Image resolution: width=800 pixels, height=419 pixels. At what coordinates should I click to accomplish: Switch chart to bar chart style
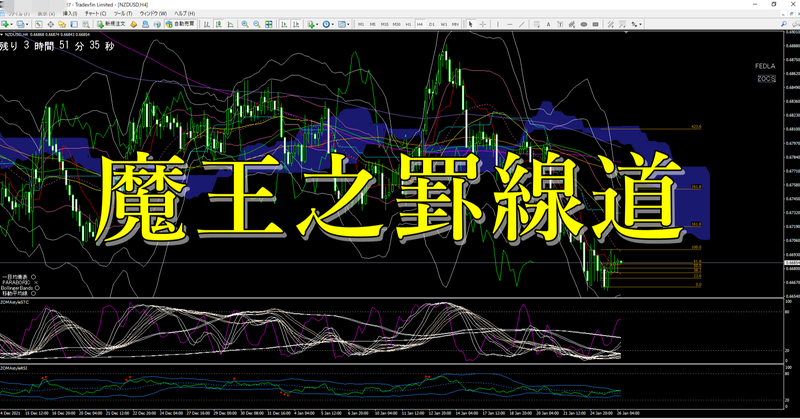[x=207, y=24]
